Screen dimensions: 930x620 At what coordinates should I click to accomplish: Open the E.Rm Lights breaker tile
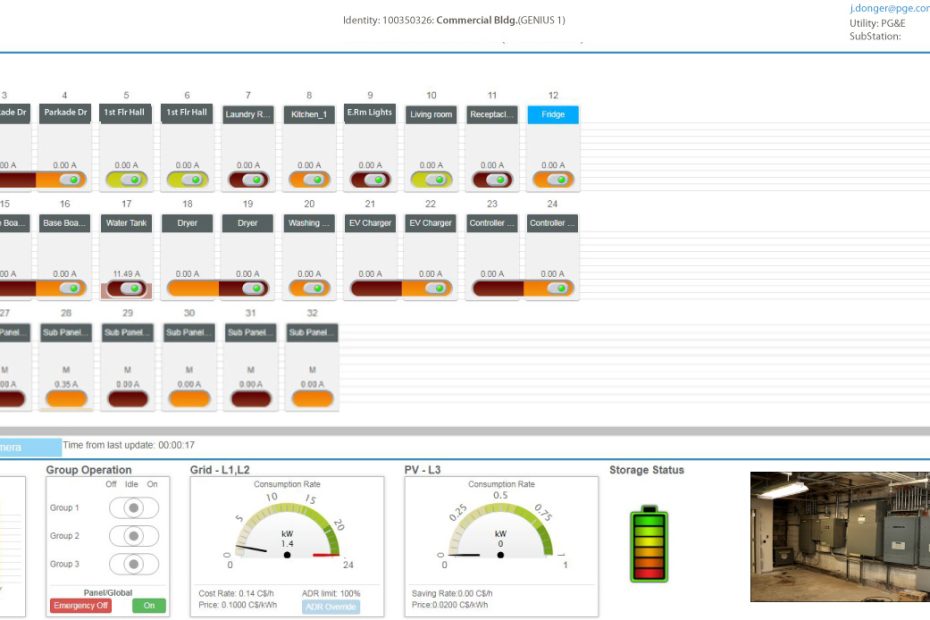click(369, 114)
